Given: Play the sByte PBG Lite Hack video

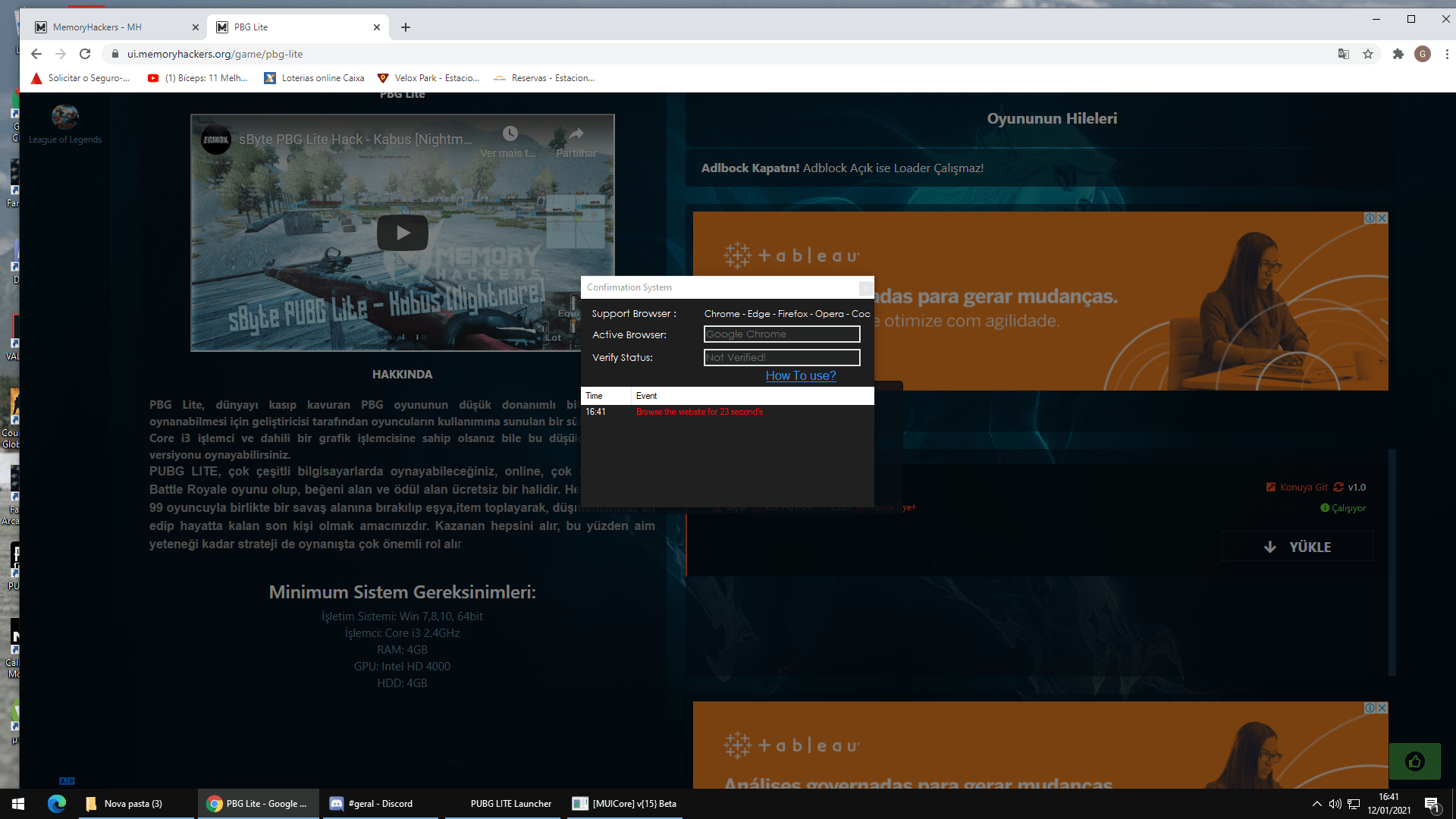Looking at the screenshot, I should 403,233.
